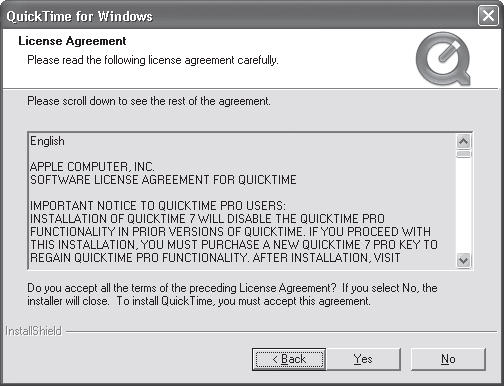Click the English line in license text
Viewport: 504px width, 386px height.
(47, 141)
